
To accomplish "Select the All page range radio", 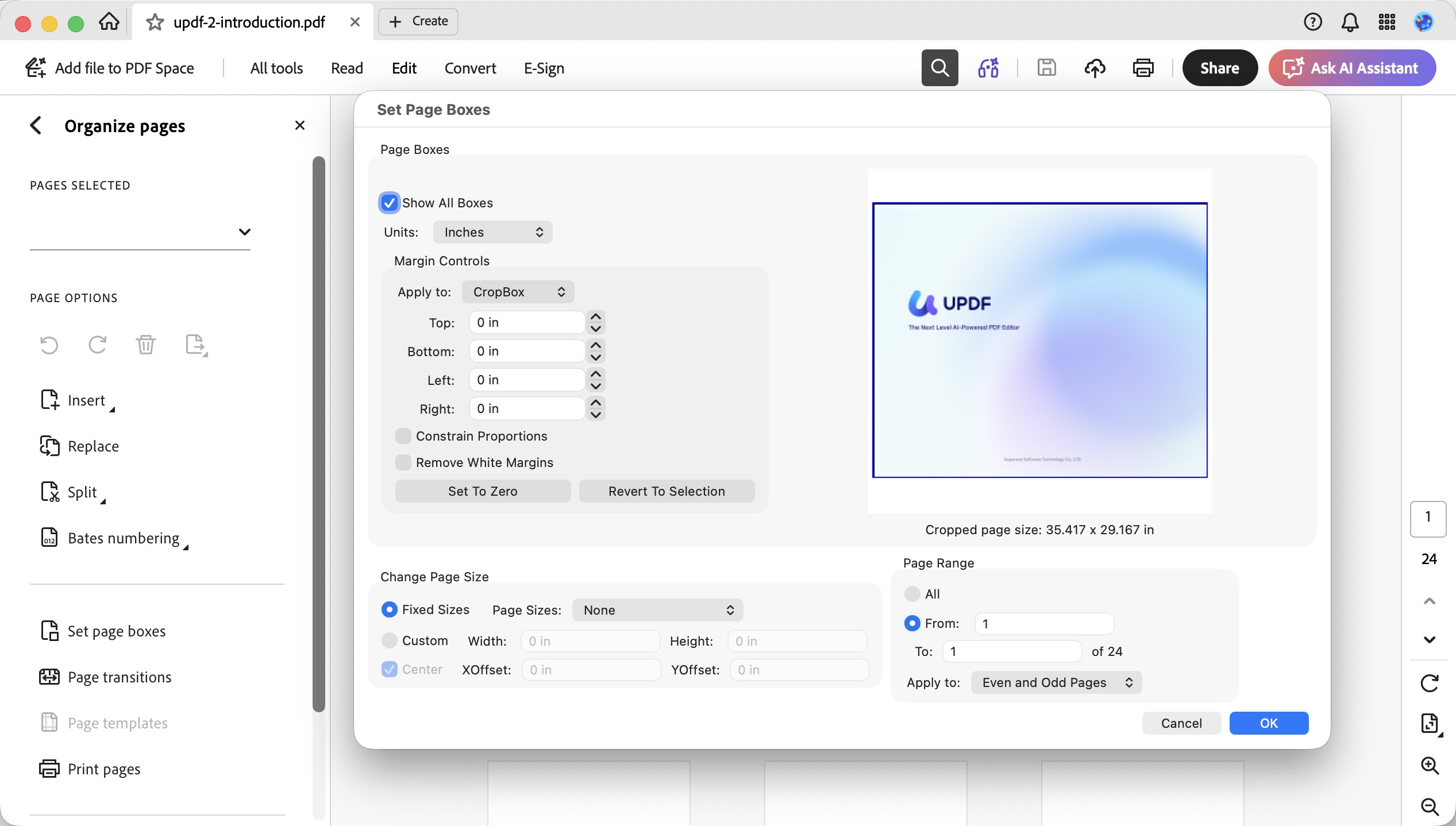I will pos(912,594).
